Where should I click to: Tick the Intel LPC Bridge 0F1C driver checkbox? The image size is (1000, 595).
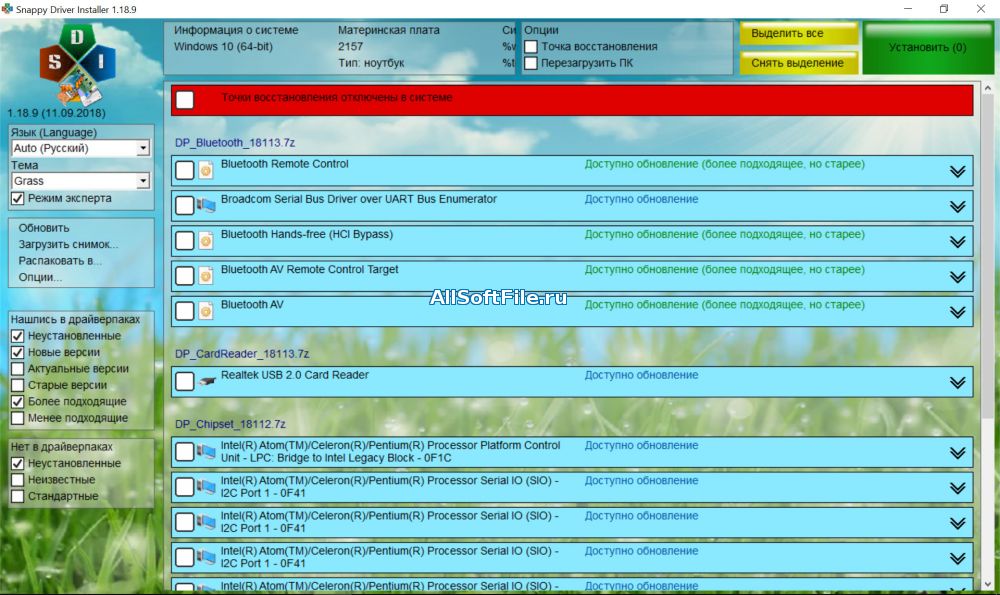(x=185, y=452)
